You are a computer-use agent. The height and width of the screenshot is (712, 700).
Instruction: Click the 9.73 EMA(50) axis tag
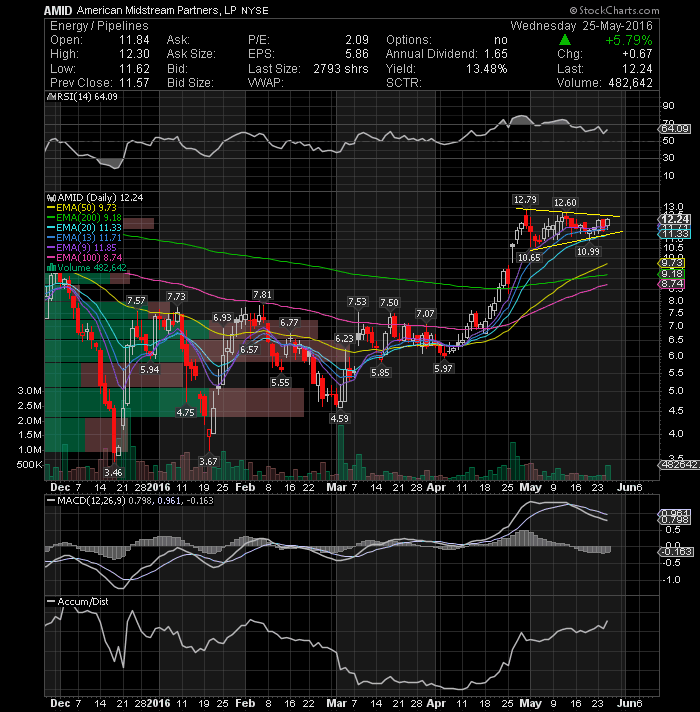click(x=671, y=263)
